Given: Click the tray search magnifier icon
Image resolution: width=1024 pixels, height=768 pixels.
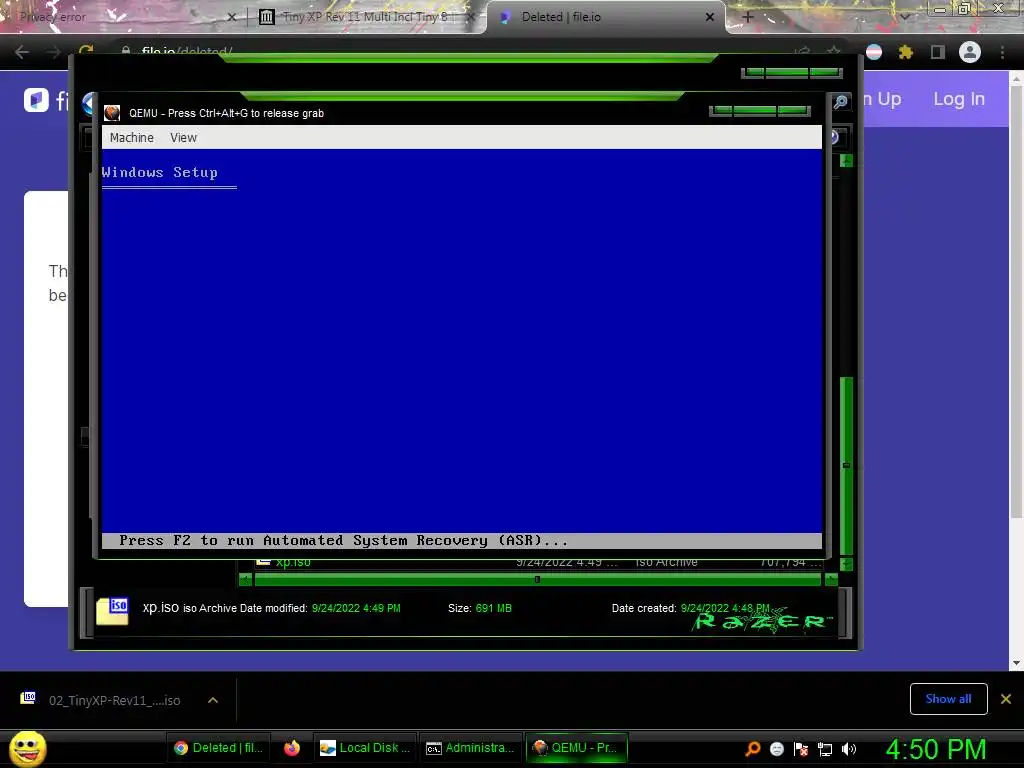Looking at the screenshot, I should [753, 749].
